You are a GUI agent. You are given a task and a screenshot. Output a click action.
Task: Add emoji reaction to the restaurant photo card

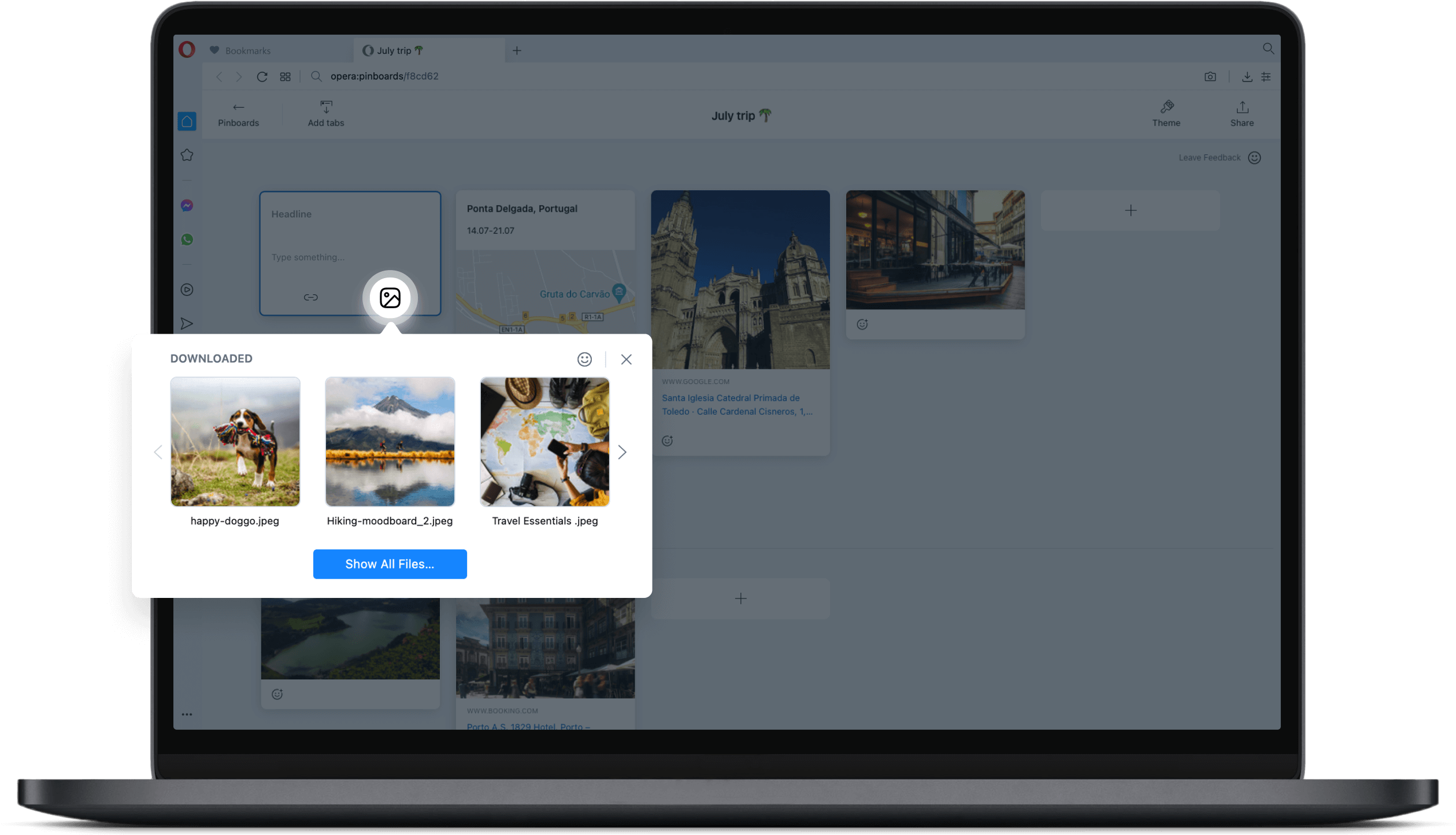[x=862, y=324]
